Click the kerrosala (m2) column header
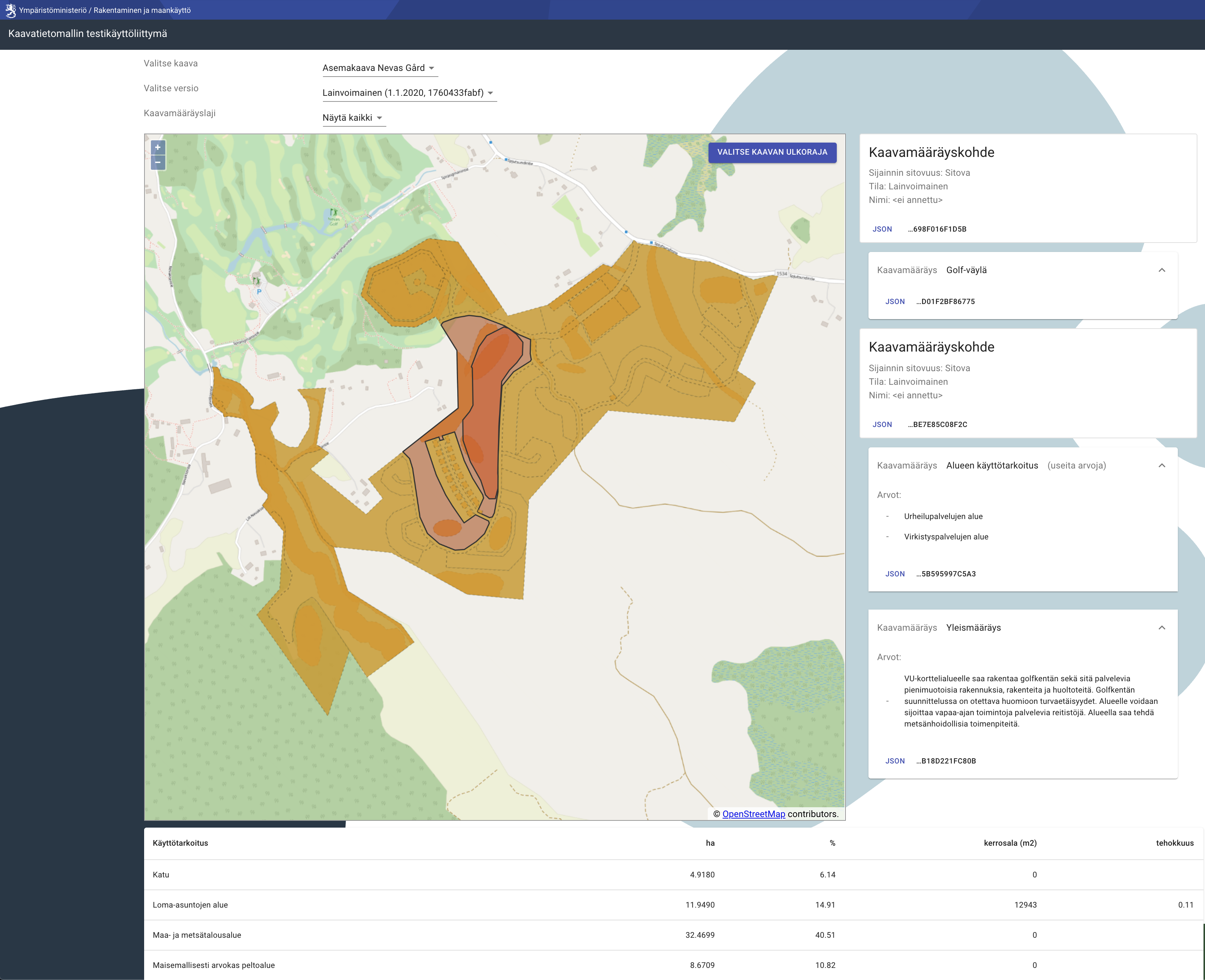Viewport: 1205px width, 980px height. [1010, 843]
